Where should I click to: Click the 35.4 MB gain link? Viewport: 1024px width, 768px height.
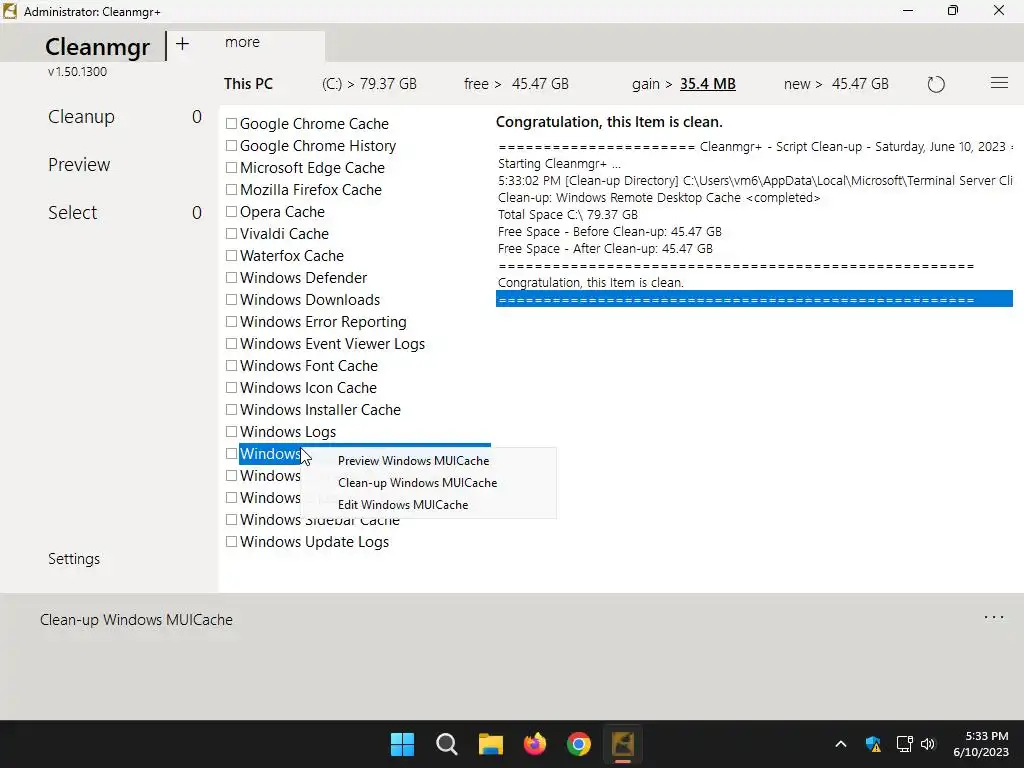coord(707,84)
